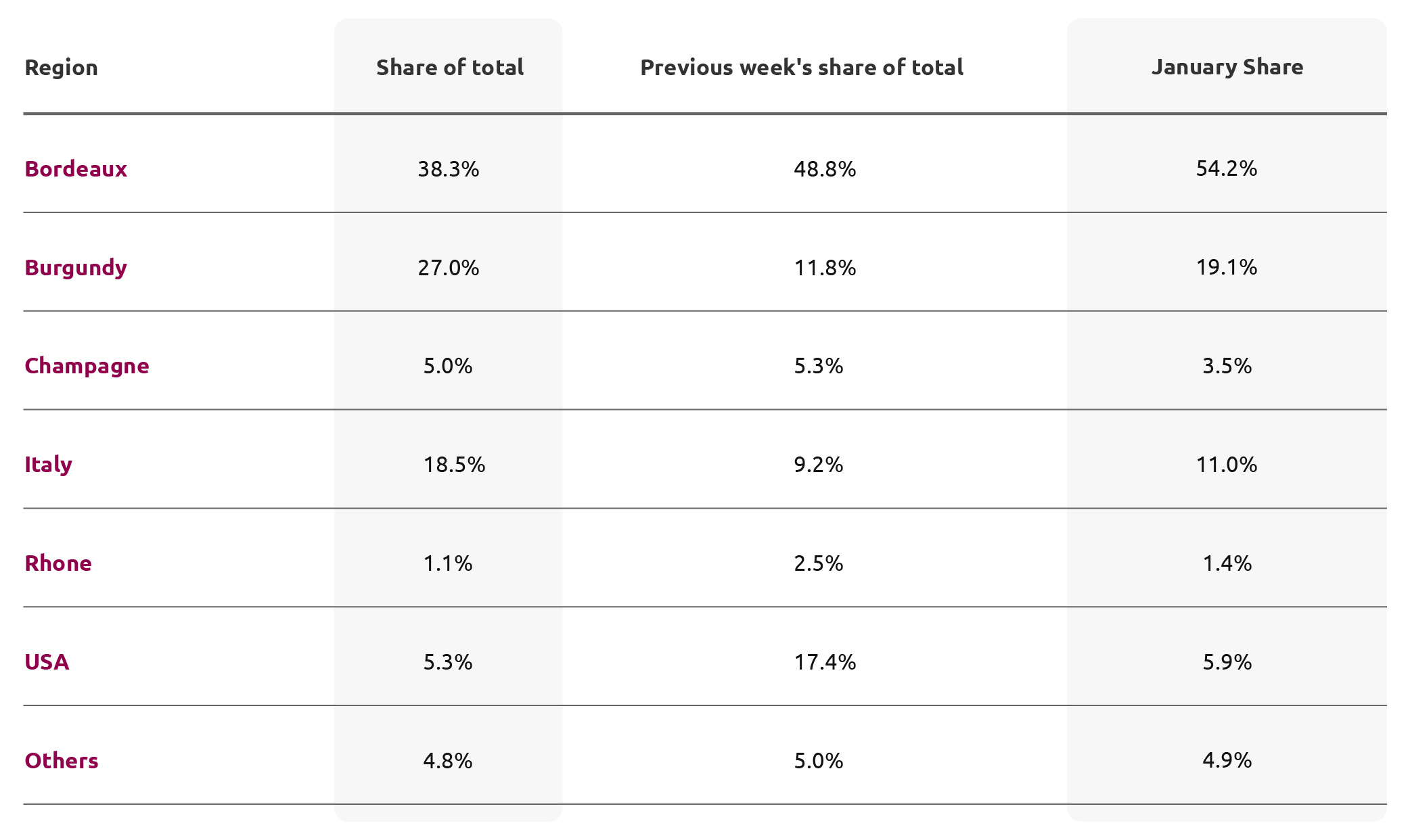Select the Share of total header
The width and height of the screenshot is (1410, 840).
[450, 67]
